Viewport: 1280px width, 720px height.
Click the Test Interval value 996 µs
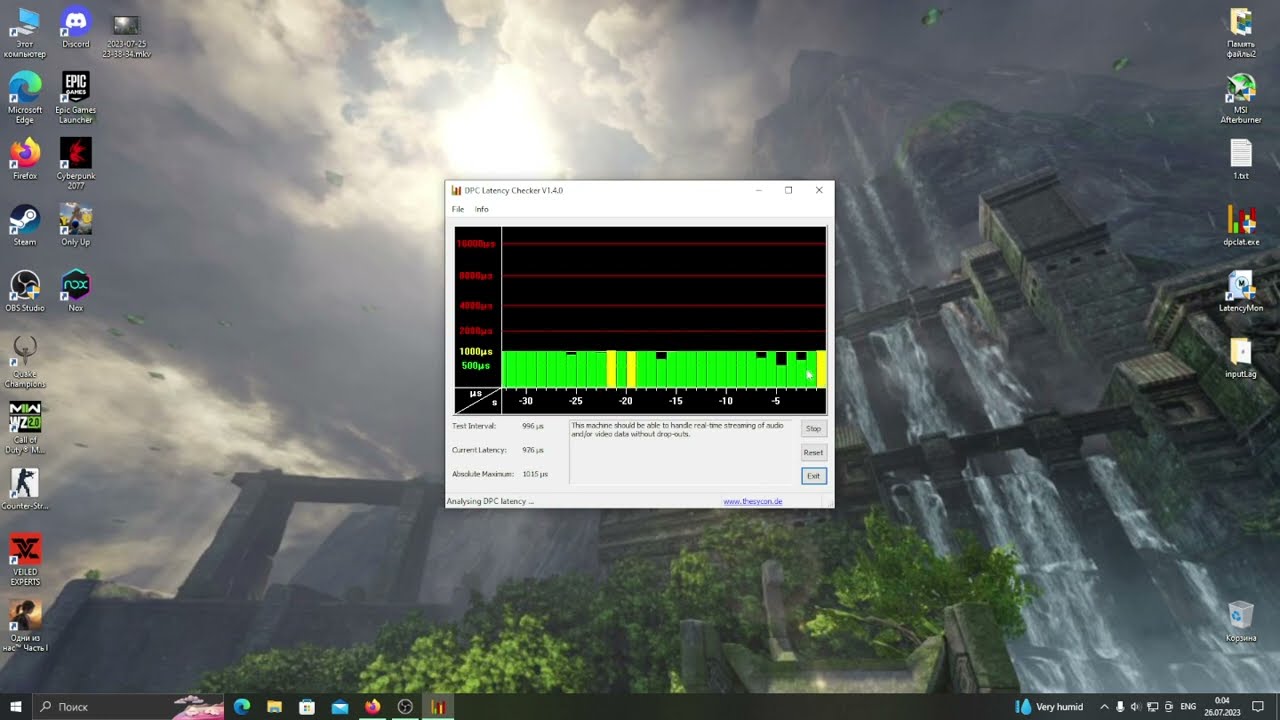click(x=533, y=426)
